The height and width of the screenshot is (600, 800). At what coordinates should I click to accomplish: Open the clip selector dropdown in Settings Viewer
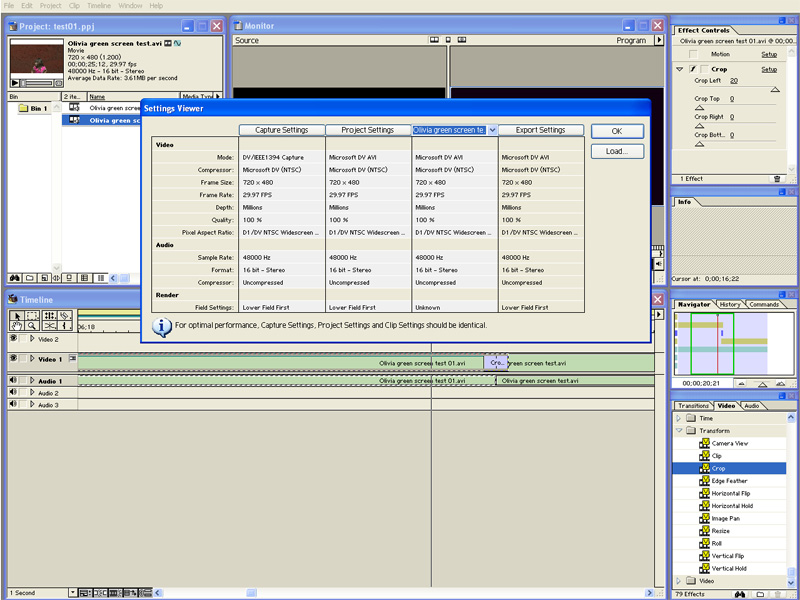tap(492, 130)
